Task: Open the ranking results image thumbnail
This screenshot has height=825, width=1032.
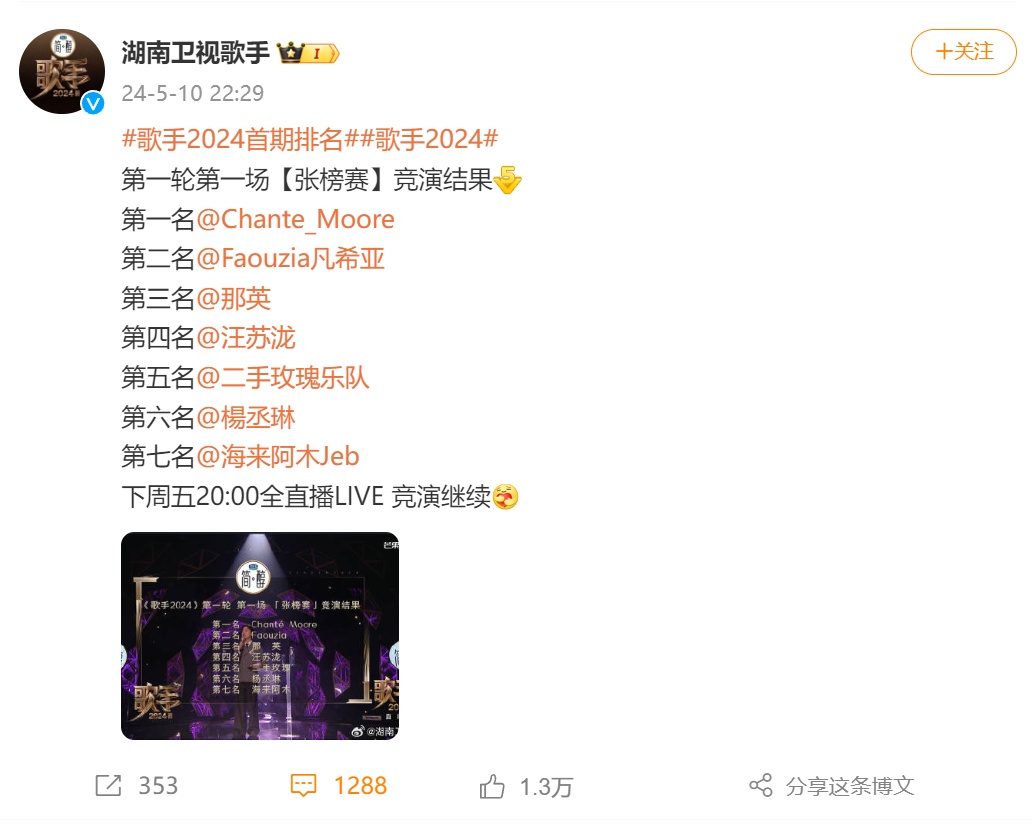Action: click(260, 636)
